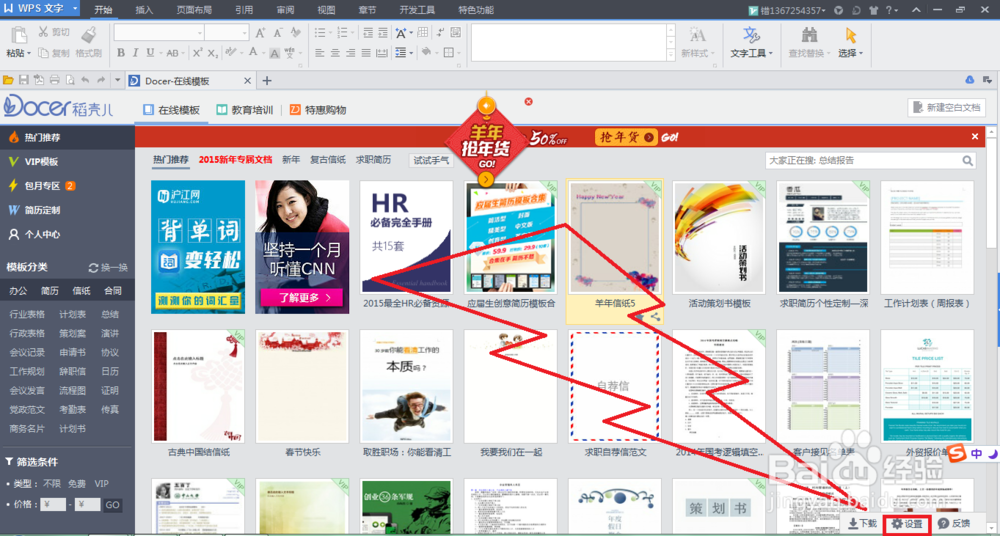Click the Print Preview icon
This screenshot has height=536, width=1000.
point(70,80)
